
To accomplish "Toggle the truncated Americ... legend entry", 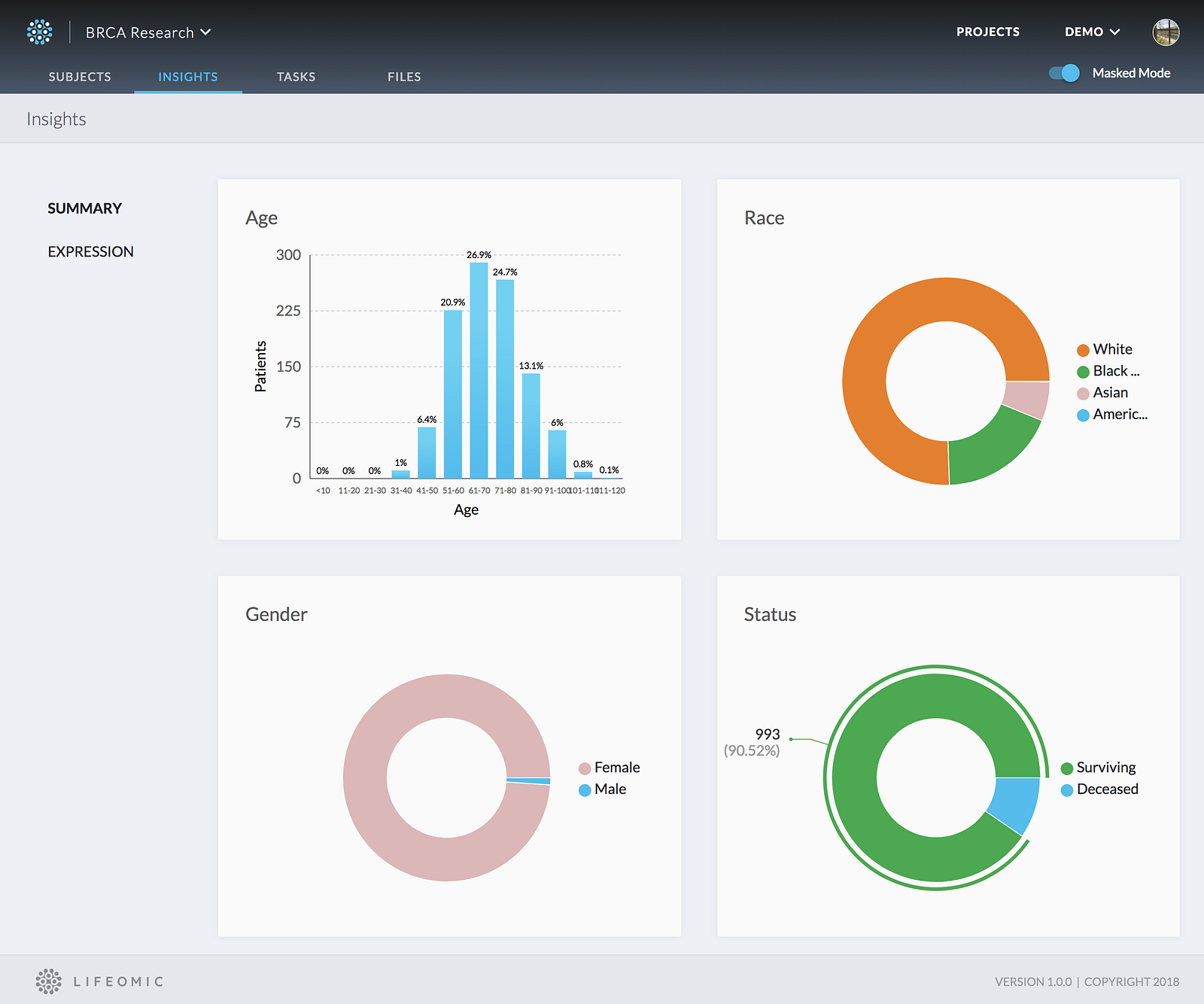I will click(x=1112, y=415).
